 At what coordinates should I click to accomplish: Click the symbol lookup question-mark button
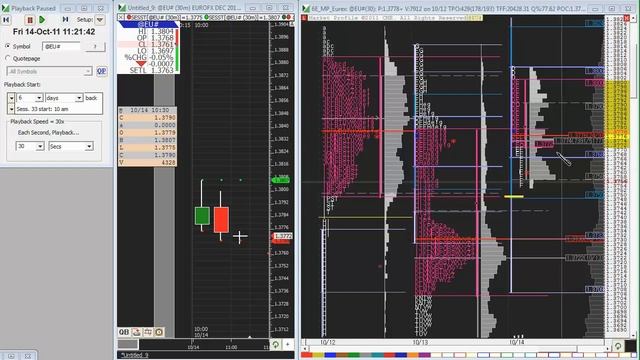(95, 47)
